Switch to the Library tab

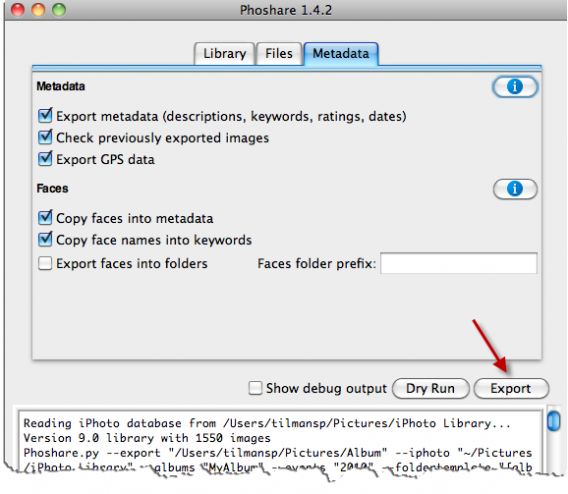point(225,54)
